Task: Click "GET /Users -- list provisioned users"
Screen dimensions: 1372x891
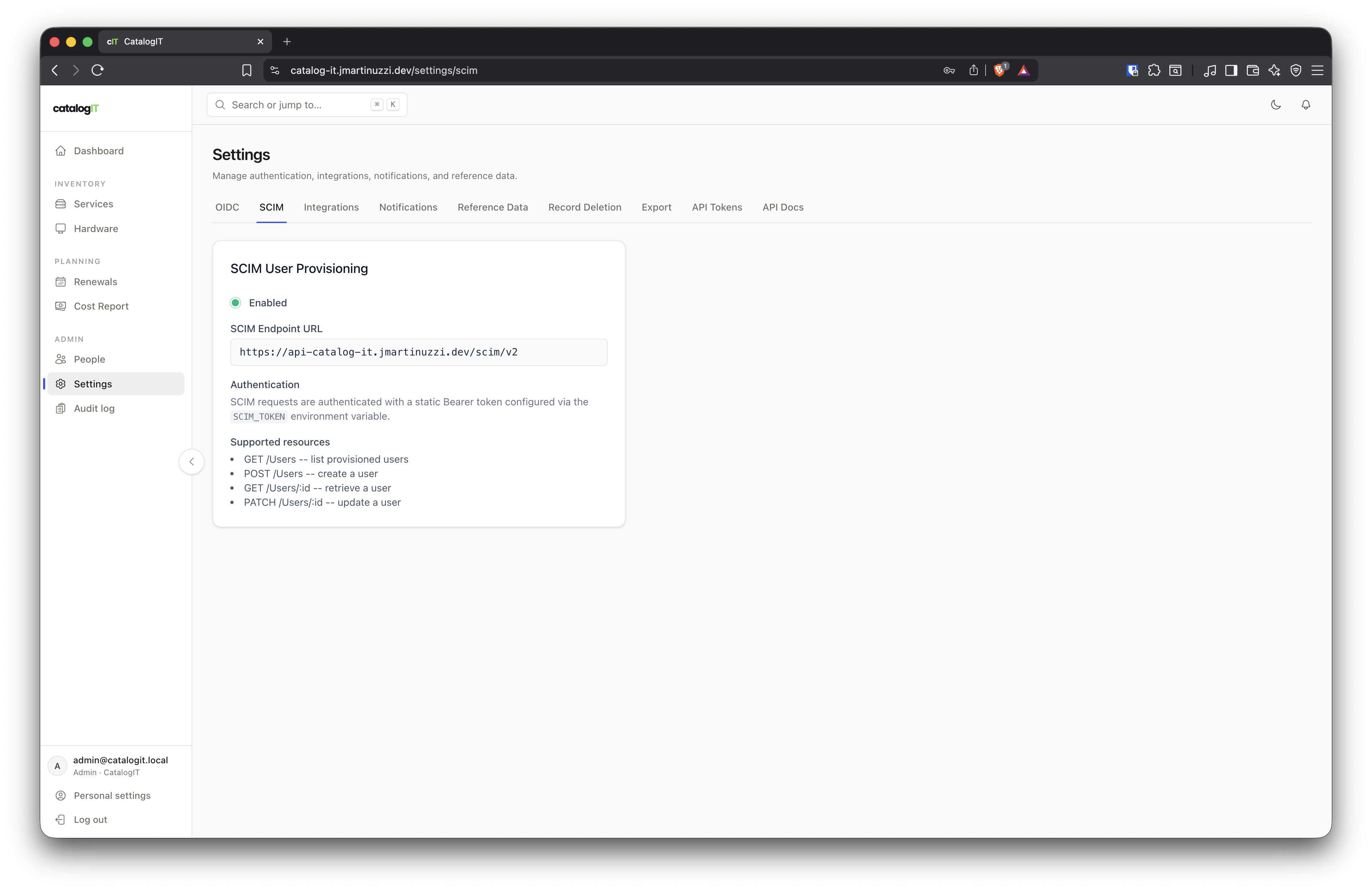Action: click(x=326, y=459)
